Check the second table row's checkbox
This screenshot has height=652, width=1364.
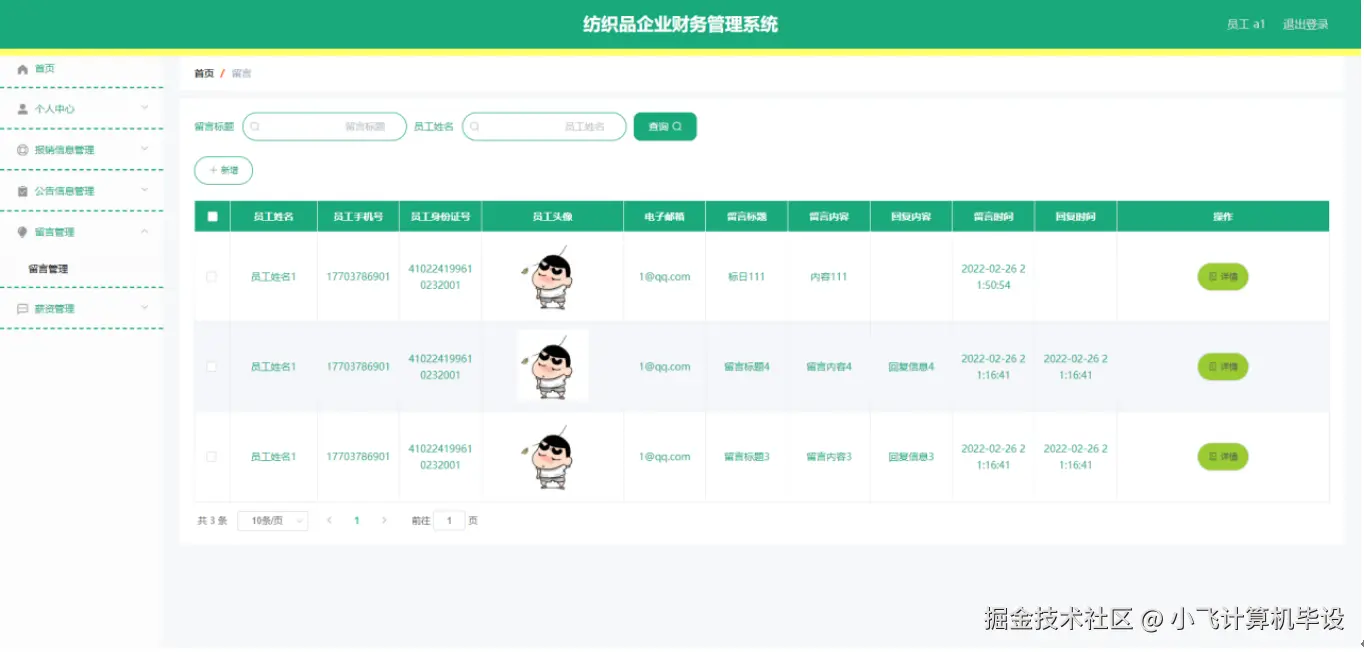click(x=211, y=366)
